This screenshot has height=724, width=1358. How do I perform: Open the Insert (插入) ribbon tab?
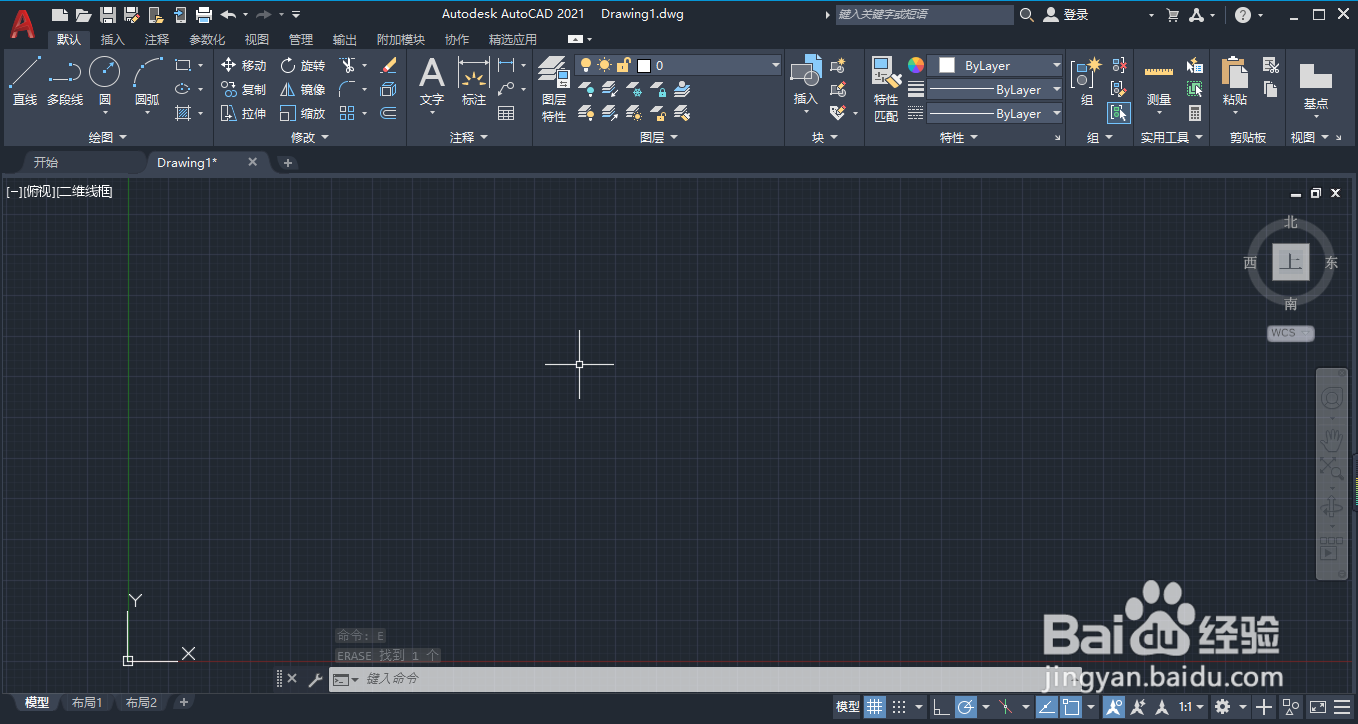(113, 39)
